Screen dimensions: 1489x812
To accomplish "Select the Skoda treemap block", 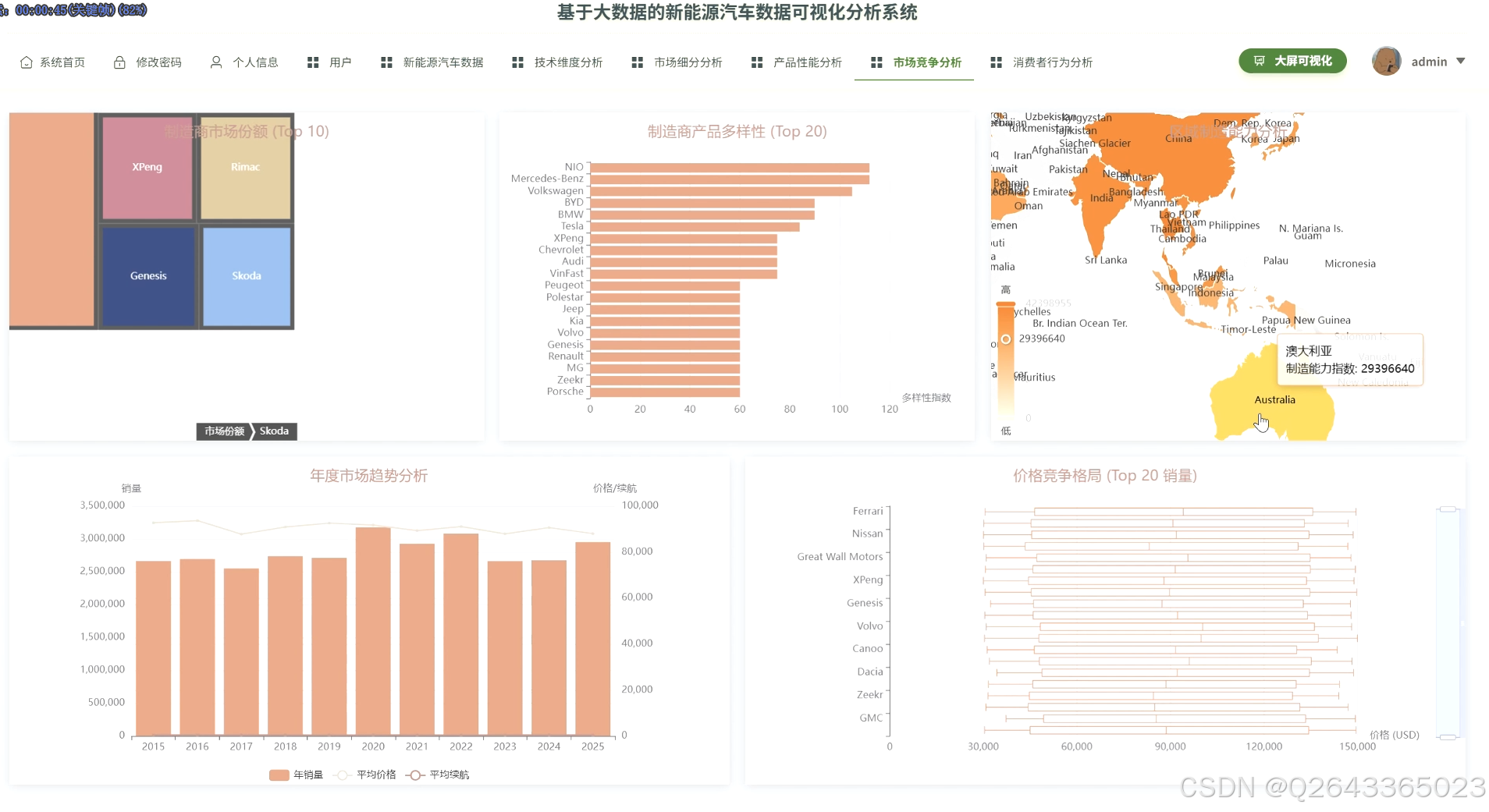I will click(x=247, y=276).
